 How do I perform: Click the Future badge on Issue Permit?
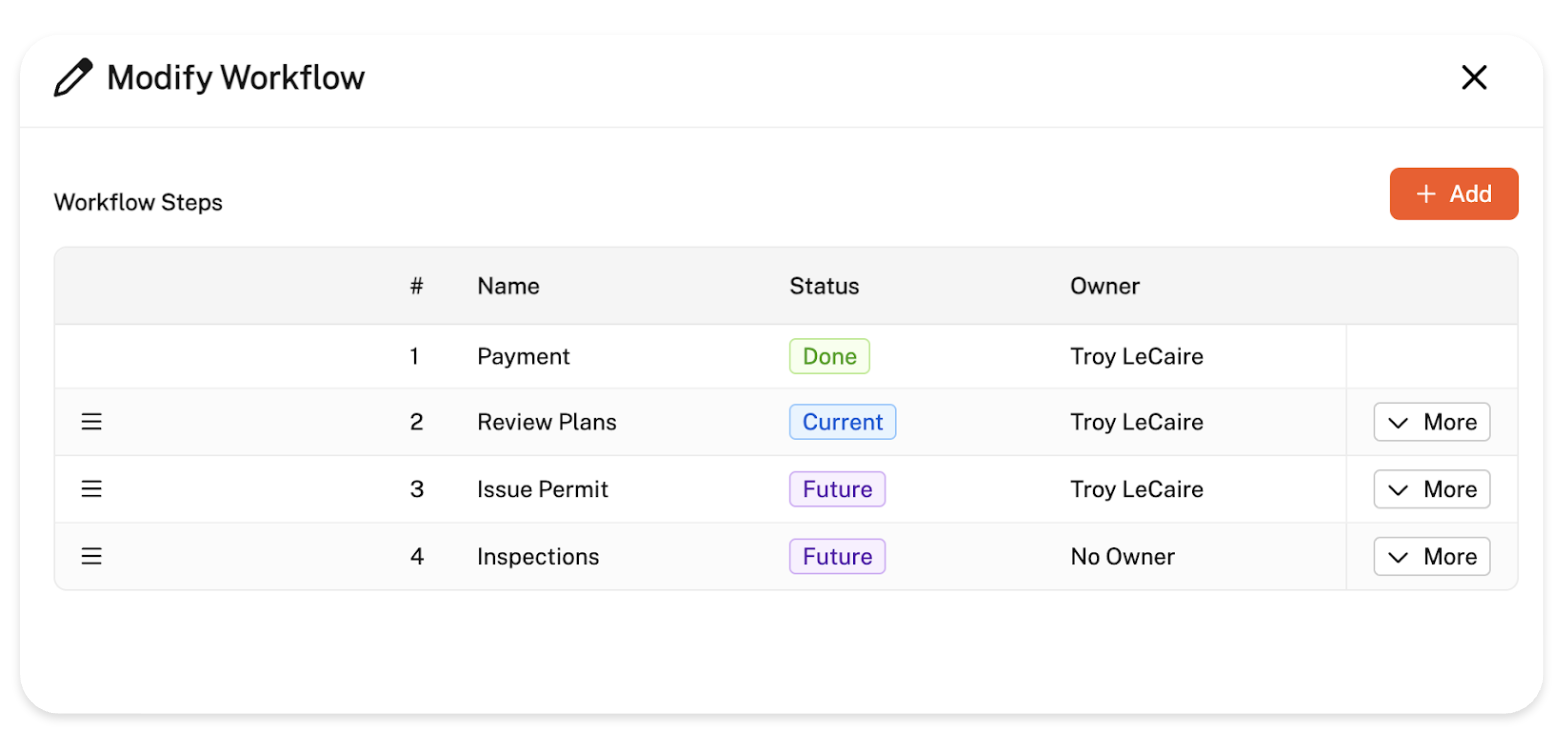[837, 489]
